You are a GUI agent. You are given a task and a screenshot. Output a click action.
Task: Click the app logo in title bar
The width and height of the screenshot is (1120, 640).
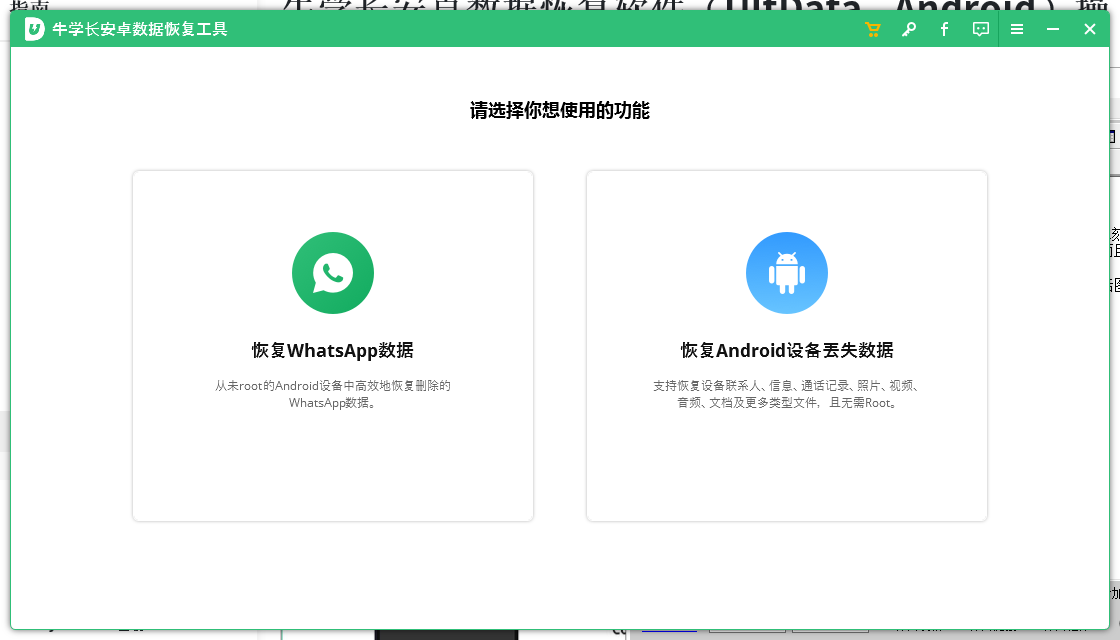click(x=34, y=29)
